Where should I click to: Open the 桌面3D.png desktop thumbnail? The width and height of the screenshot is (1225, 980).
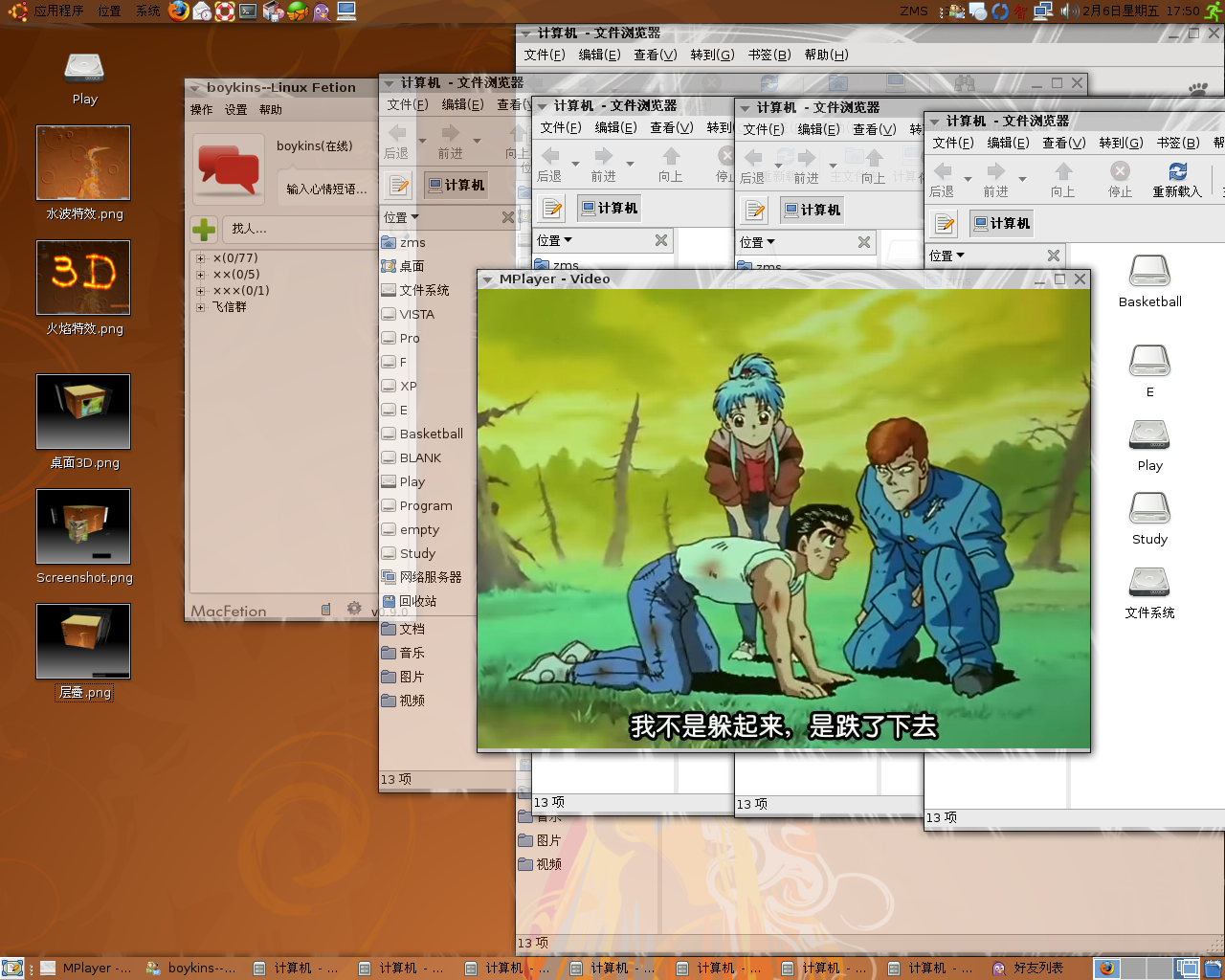coord(83,412)
